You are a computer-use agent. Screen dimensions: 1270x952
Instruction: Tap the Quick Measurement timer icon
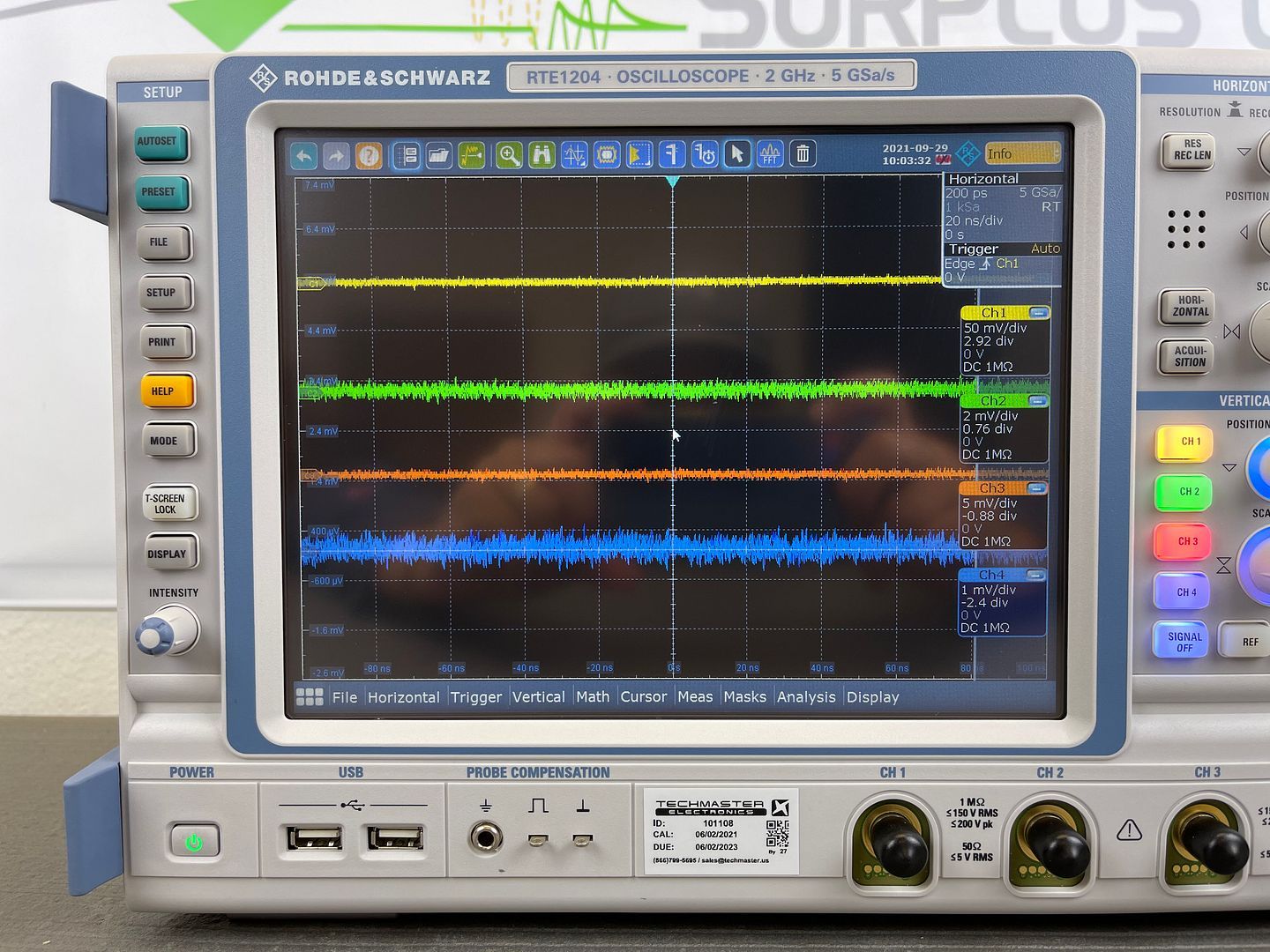(x=705, y=155)
